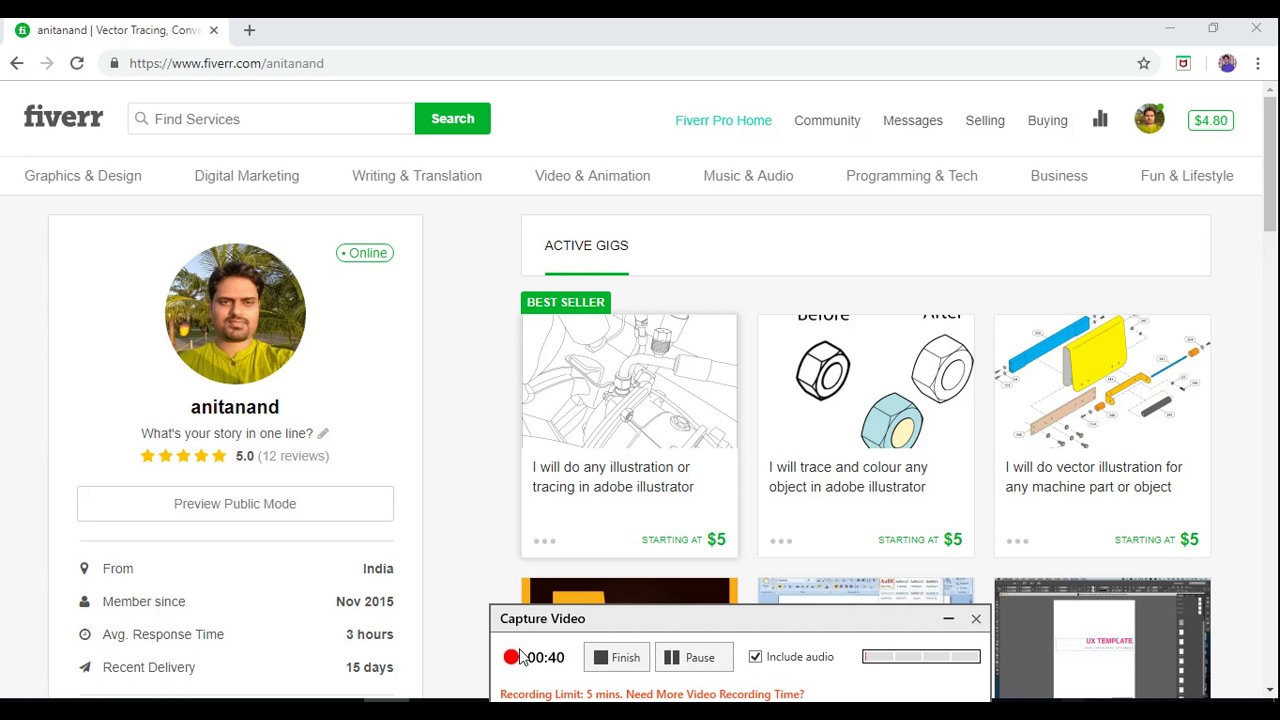Open the Buying menu
Viewport: 1280px width, 720px height.
pos(1048,120)
